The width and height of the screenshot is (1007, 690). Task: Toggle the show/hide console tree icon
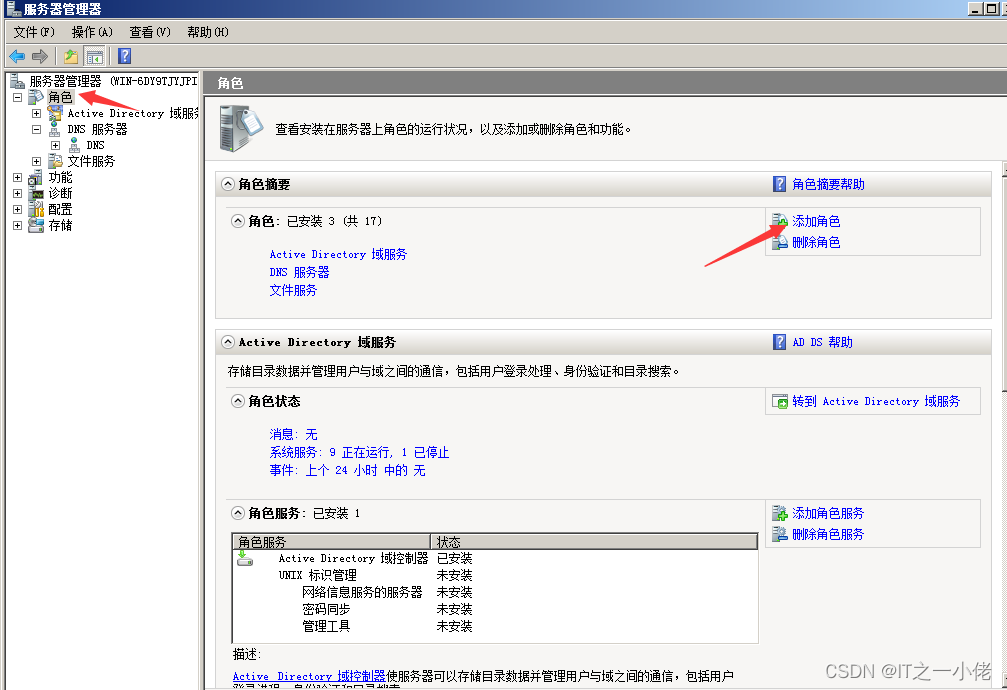click(94, 57)
